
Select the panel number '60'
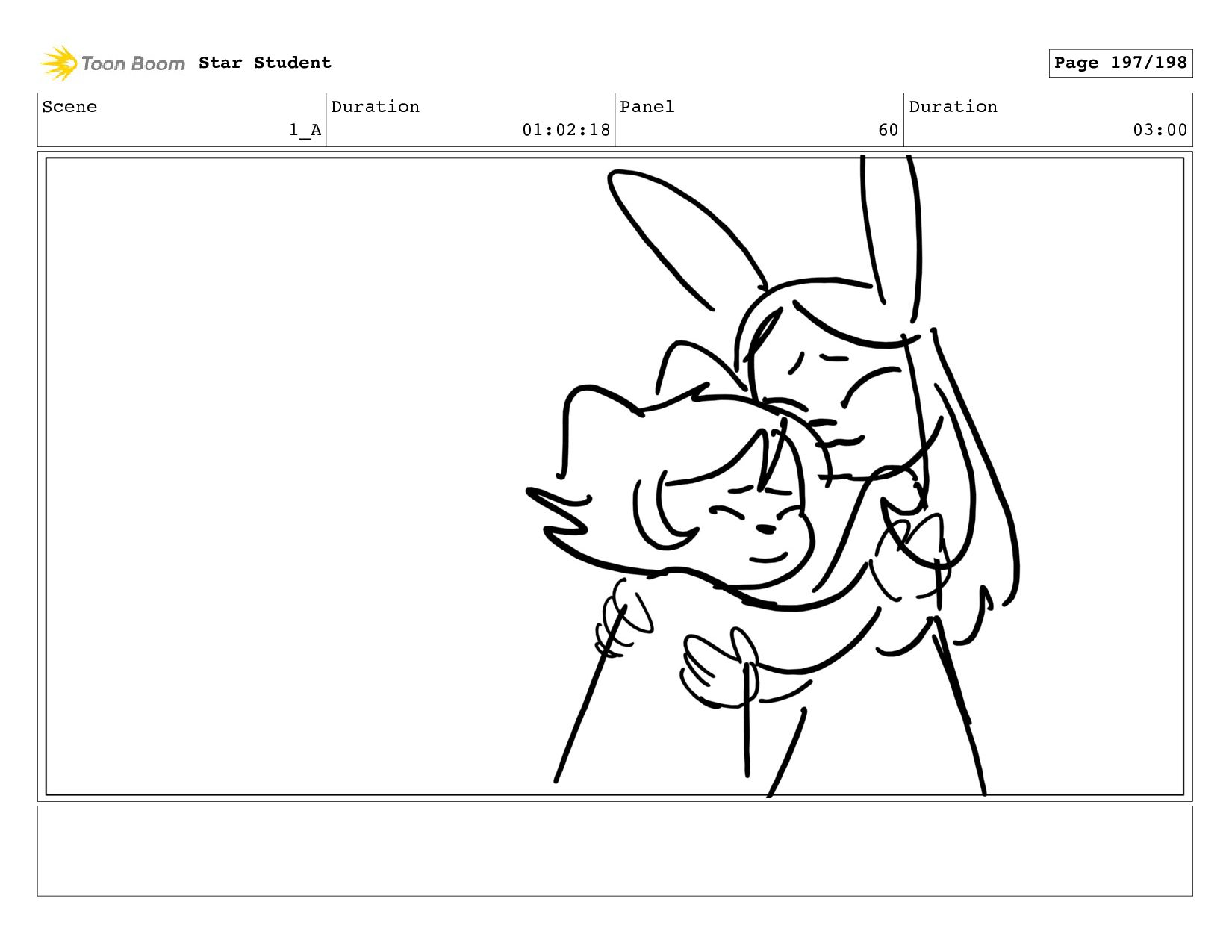click(889, 130)
